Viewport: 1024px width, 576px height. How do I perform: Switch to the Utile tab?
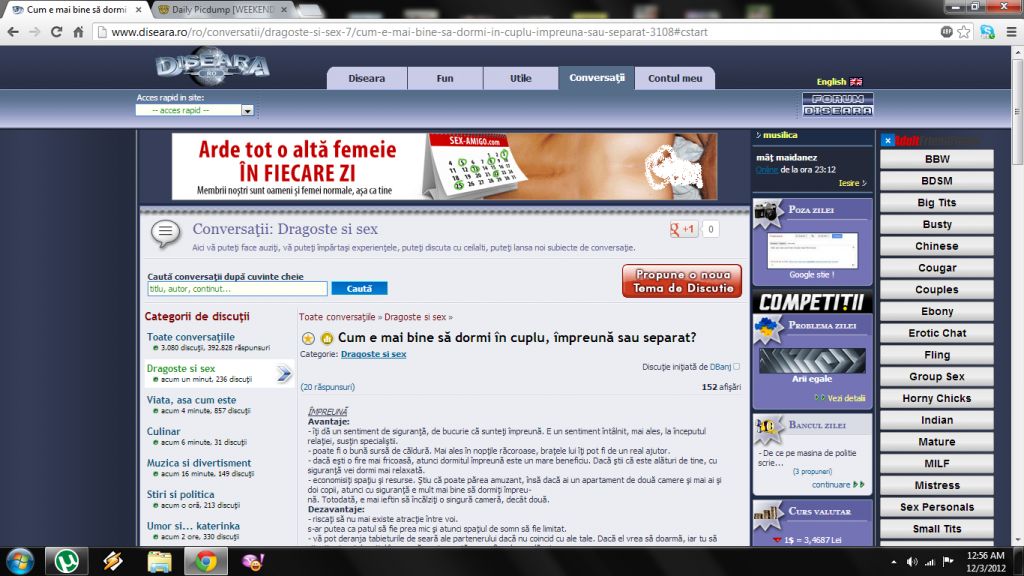pos(520,78)
